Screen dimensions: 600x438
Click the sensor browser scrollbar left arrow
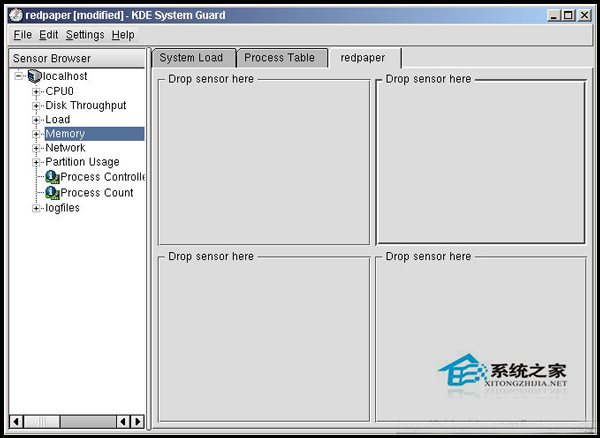click(16, 422)
